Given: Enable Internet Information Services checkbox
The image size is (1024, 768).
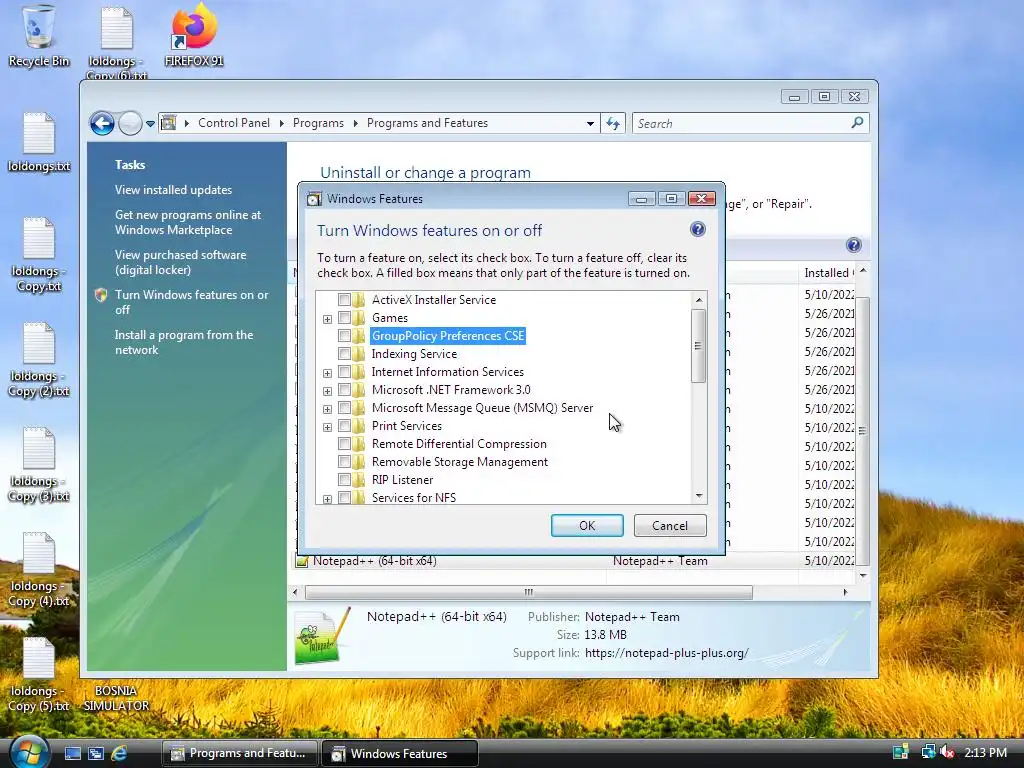Looking at the screenshot, I should (x=344, y=372).
